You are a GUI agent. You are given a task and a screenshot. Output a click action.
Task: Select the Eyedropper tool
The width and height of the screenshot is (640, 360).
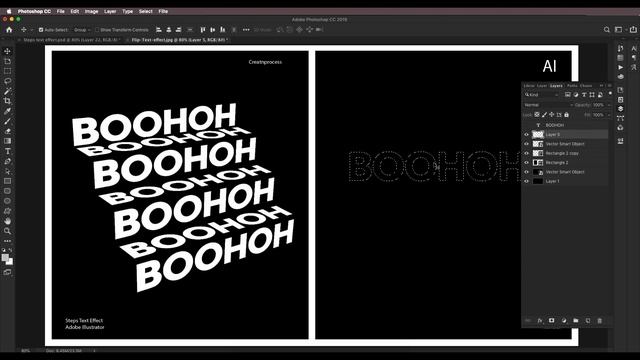point(7,111)
